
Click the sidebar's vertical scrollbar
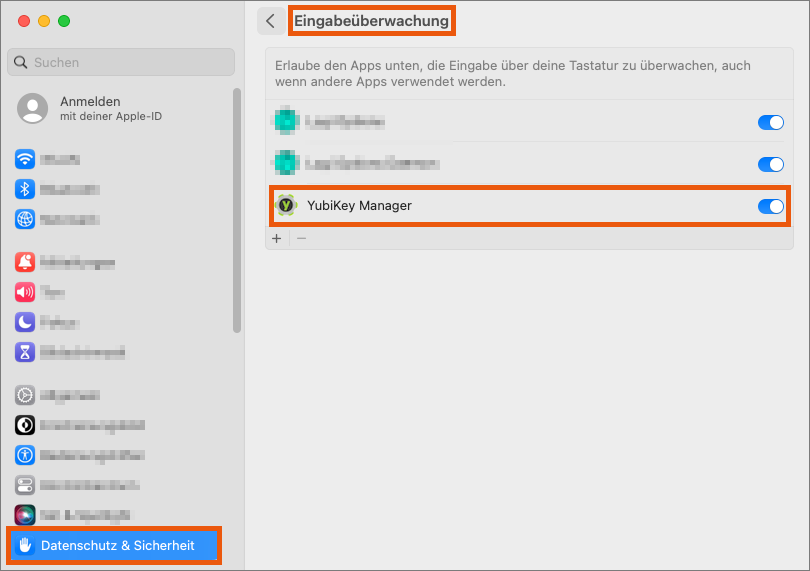237,210
